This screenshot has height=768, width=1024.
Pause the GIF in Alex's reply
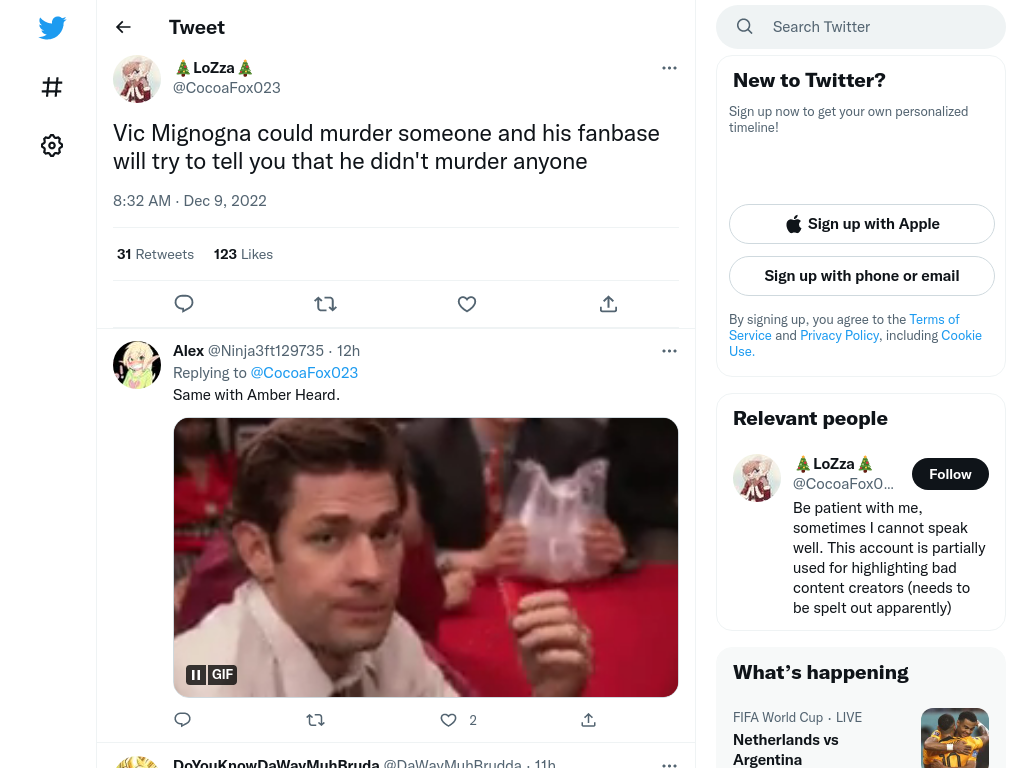pos(195,675)
